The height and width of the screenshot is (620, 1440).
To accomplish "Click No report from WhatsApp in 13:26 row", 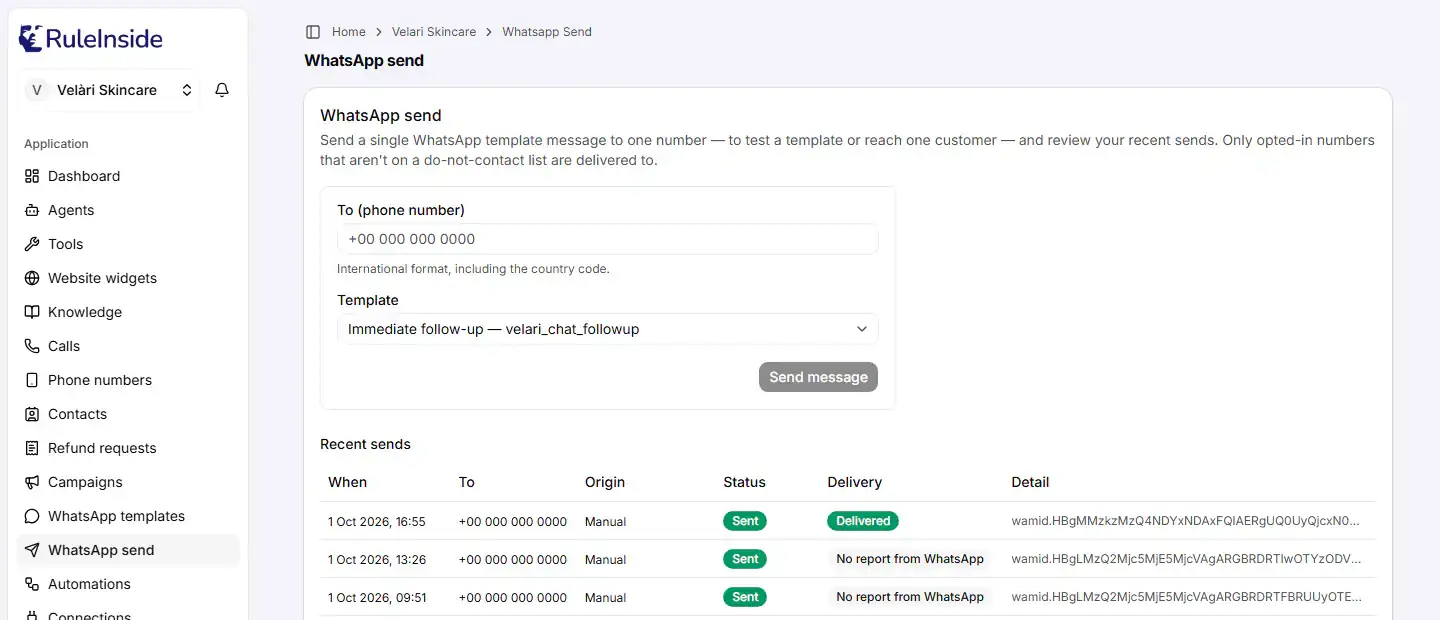I will point(910,559).
